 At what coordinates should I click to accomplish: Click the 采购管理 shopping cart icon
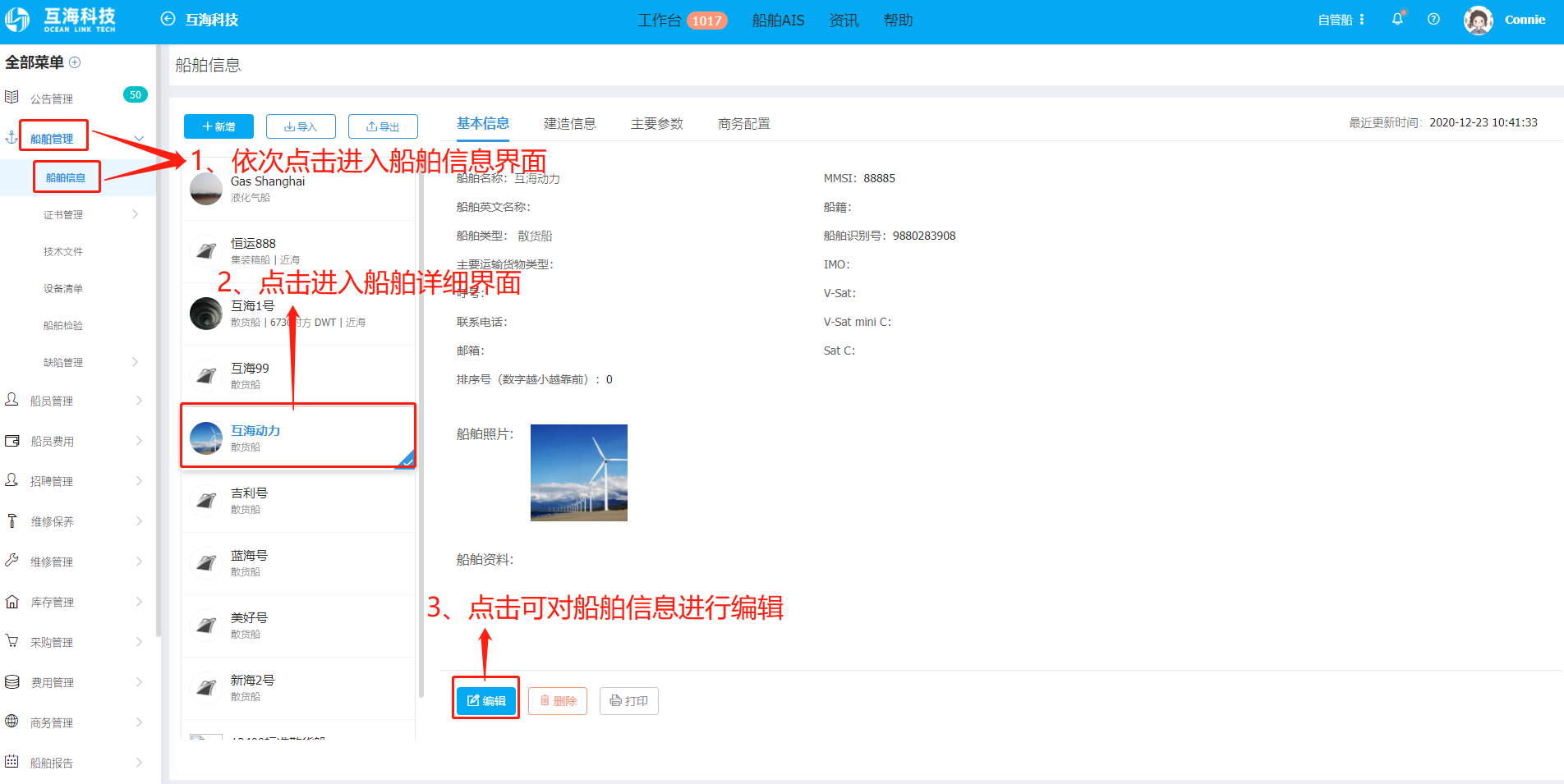point(11,641)
